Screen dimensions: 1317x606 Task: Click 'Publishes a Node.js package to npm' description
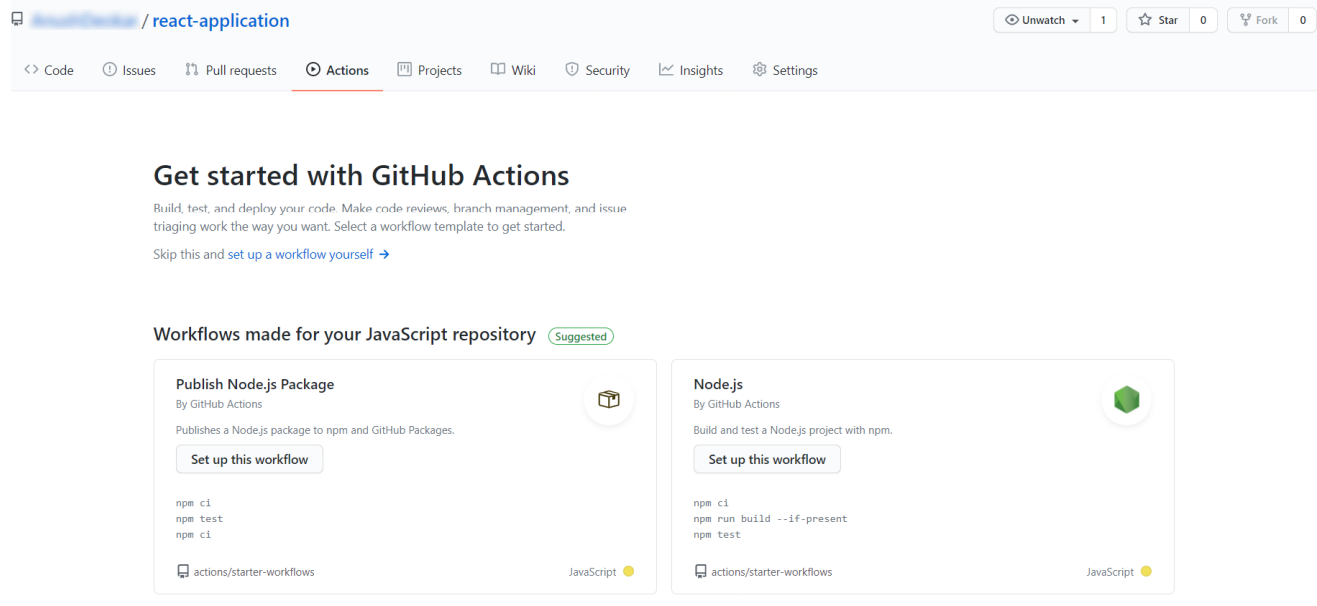[x=315, y=430]
